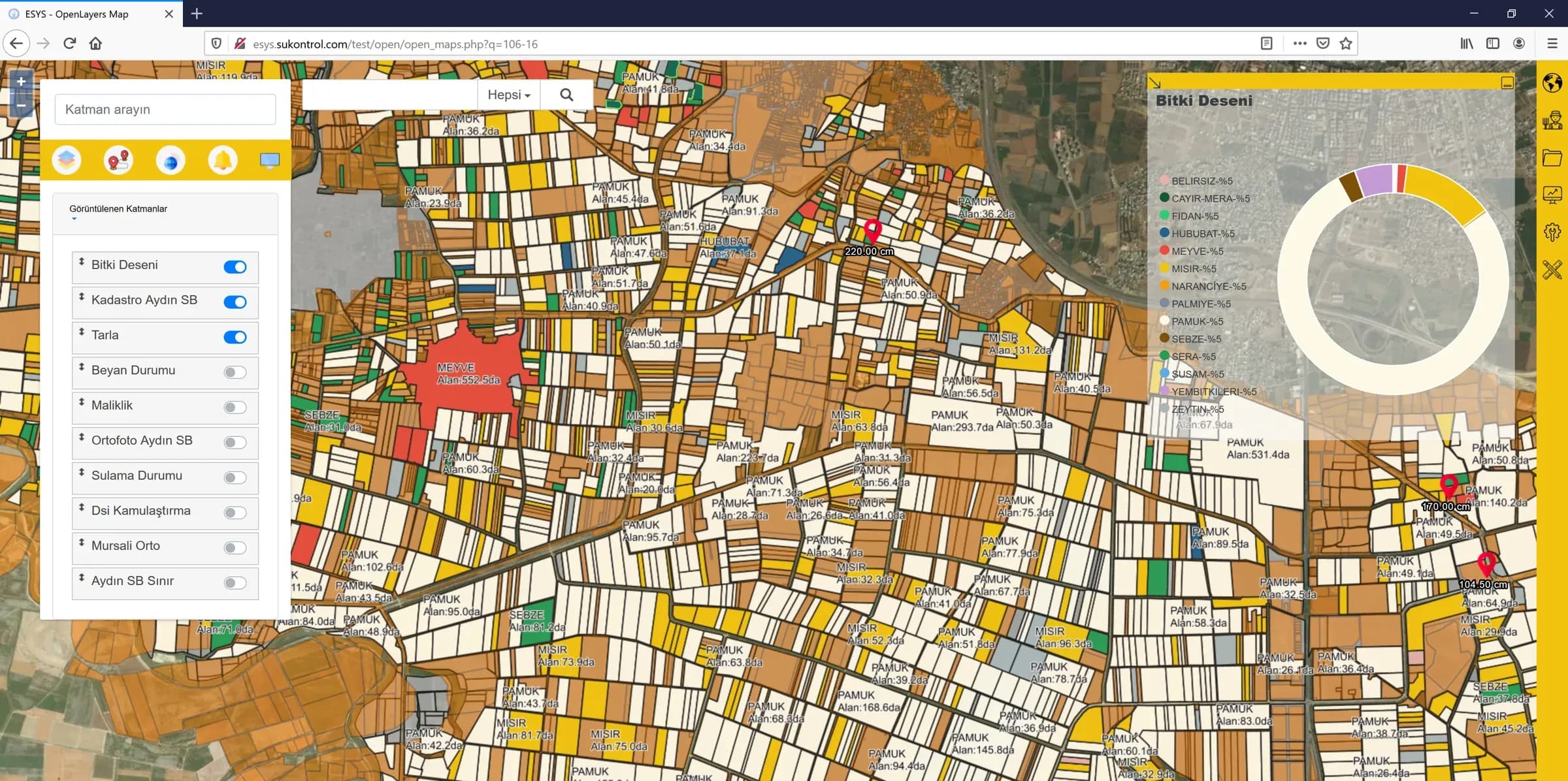The width and height of the screenshot is (1568, 781).
Task: Open the folder icon in right sidebar
Action: (x=1552, y=157)
